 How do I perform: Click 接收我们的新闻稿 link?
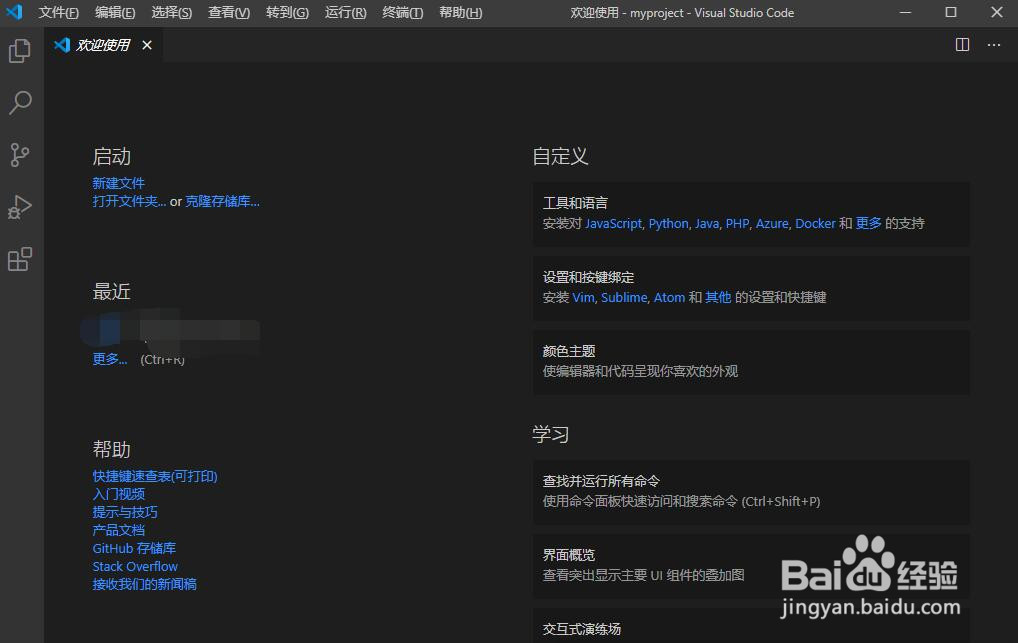pos(144,584)
